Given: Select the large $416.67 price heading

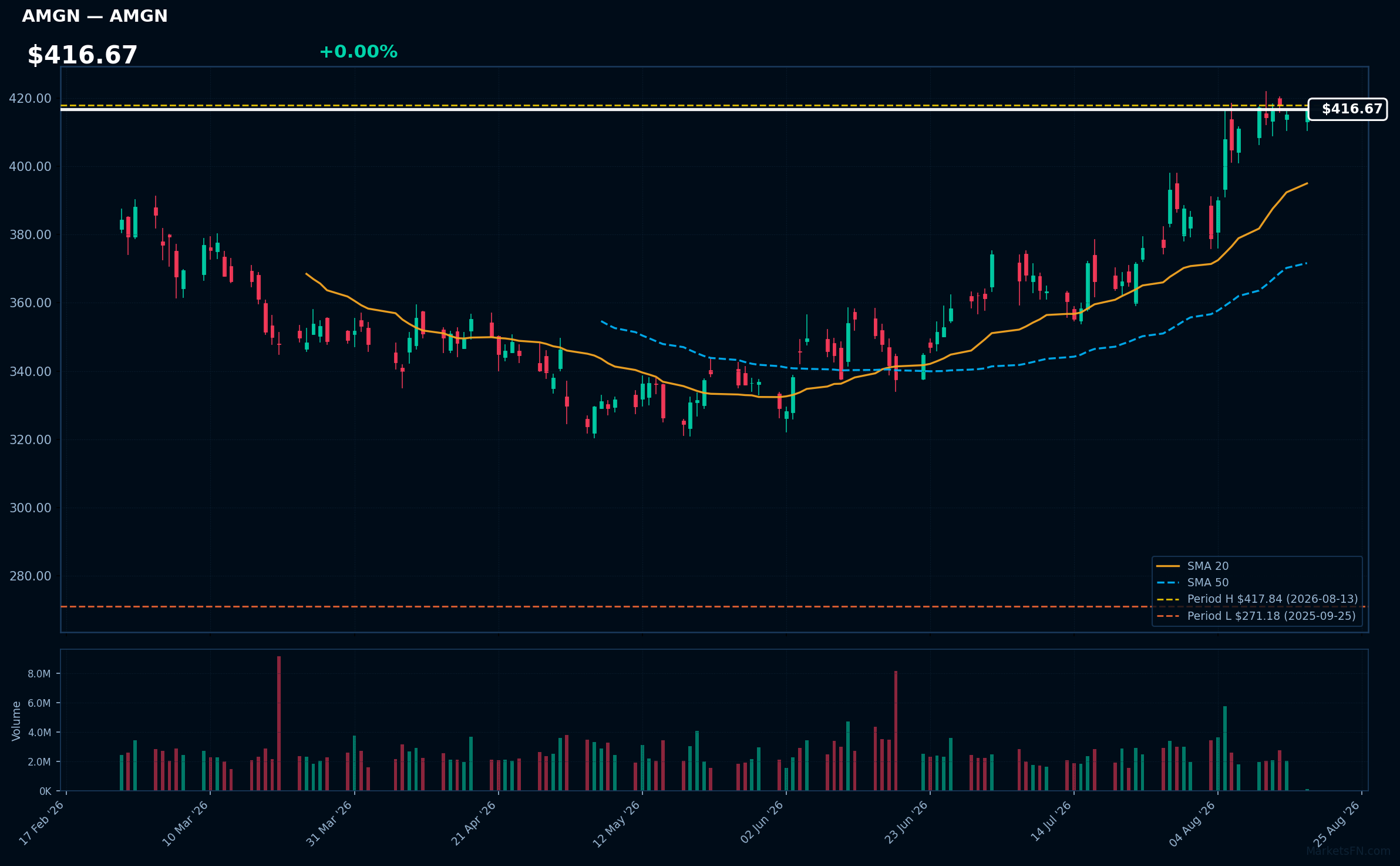Looking at the screenshot, I should [82, 55].
